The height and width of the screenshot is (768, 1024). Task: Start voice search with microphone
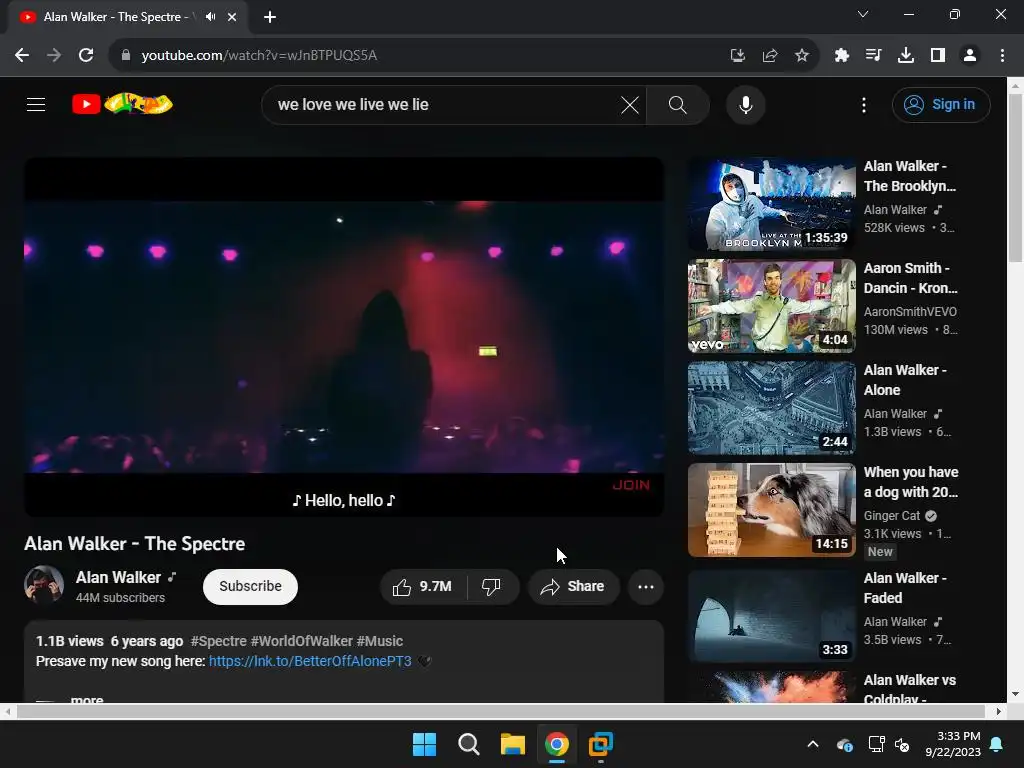745,104
